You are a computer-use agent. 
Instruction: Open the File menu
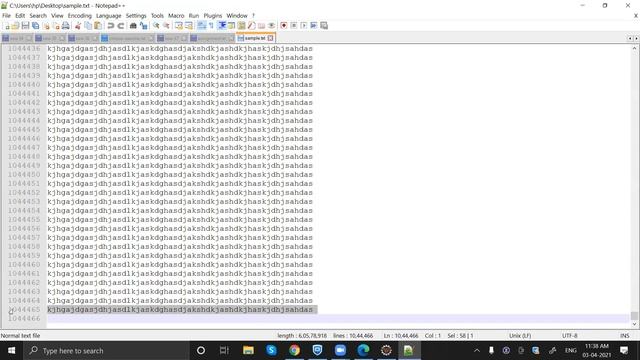tap(6, 16)
